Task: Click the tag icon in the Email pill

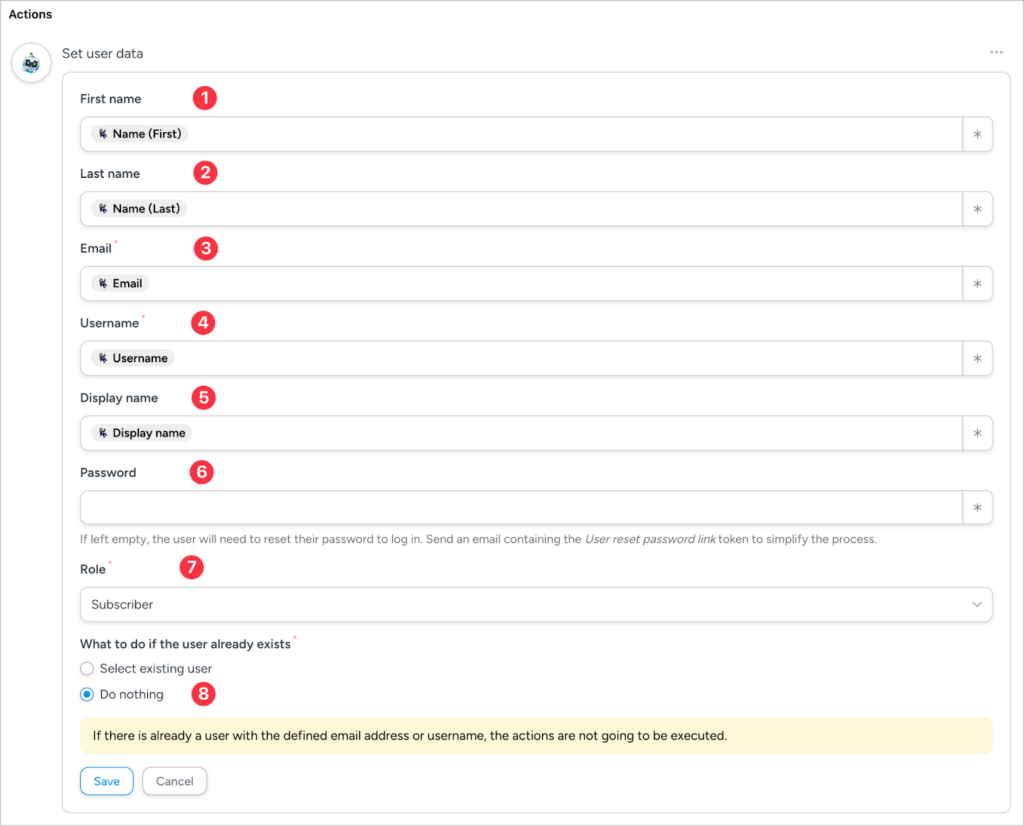Action: pos(101,283)
